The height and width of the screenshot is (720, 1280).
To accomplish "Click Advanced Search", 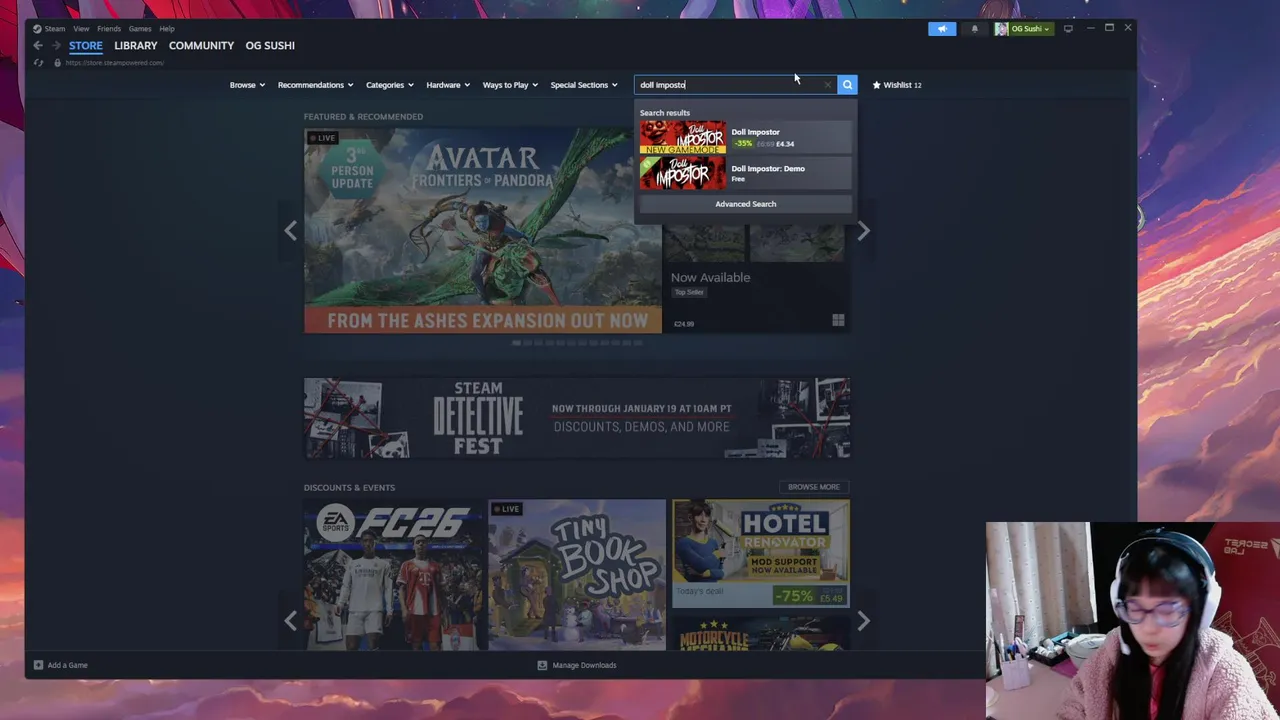I will (x=745, y=204).
